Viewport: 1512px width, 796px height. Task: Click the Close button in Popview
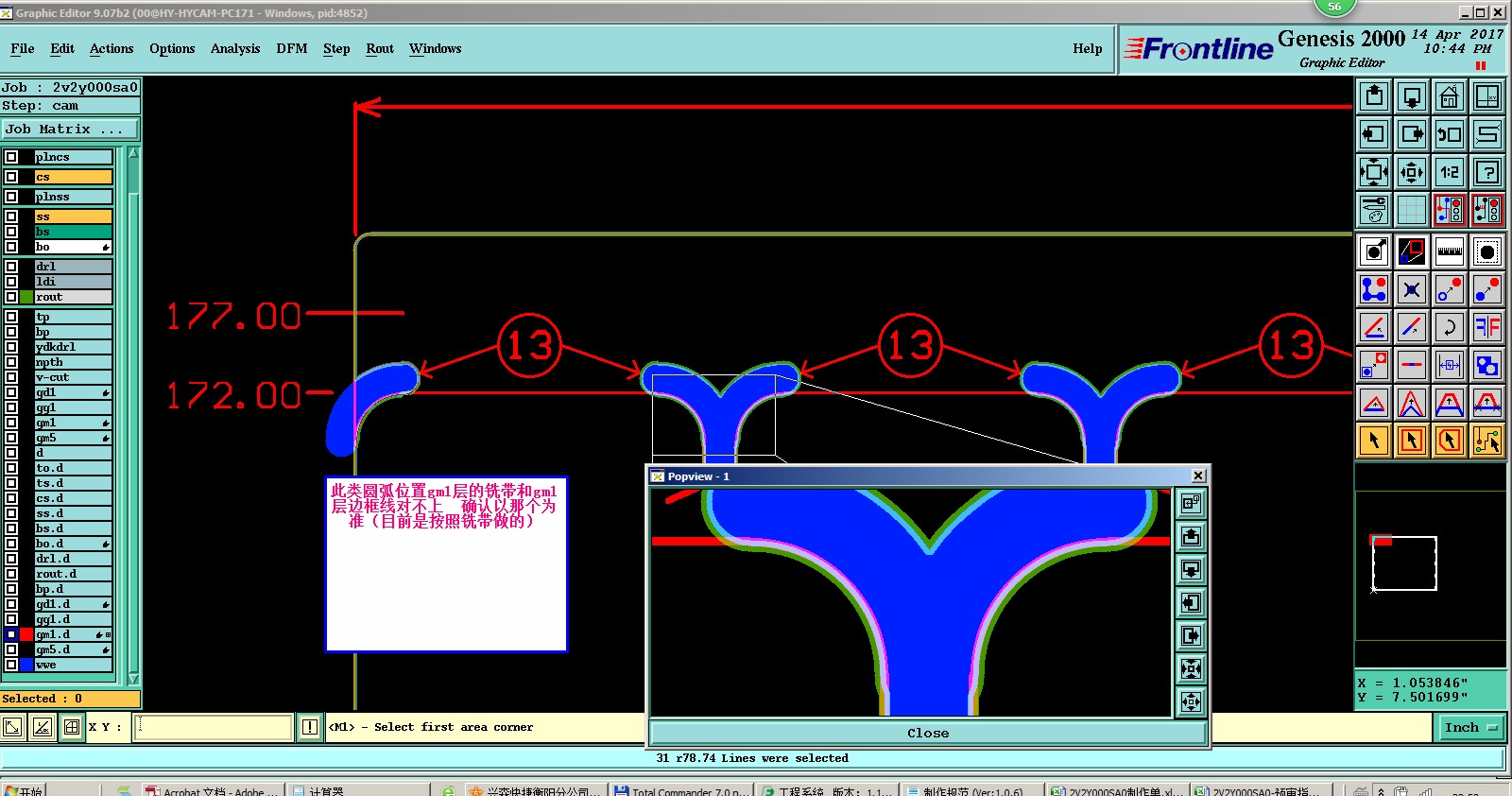(928, 733)
